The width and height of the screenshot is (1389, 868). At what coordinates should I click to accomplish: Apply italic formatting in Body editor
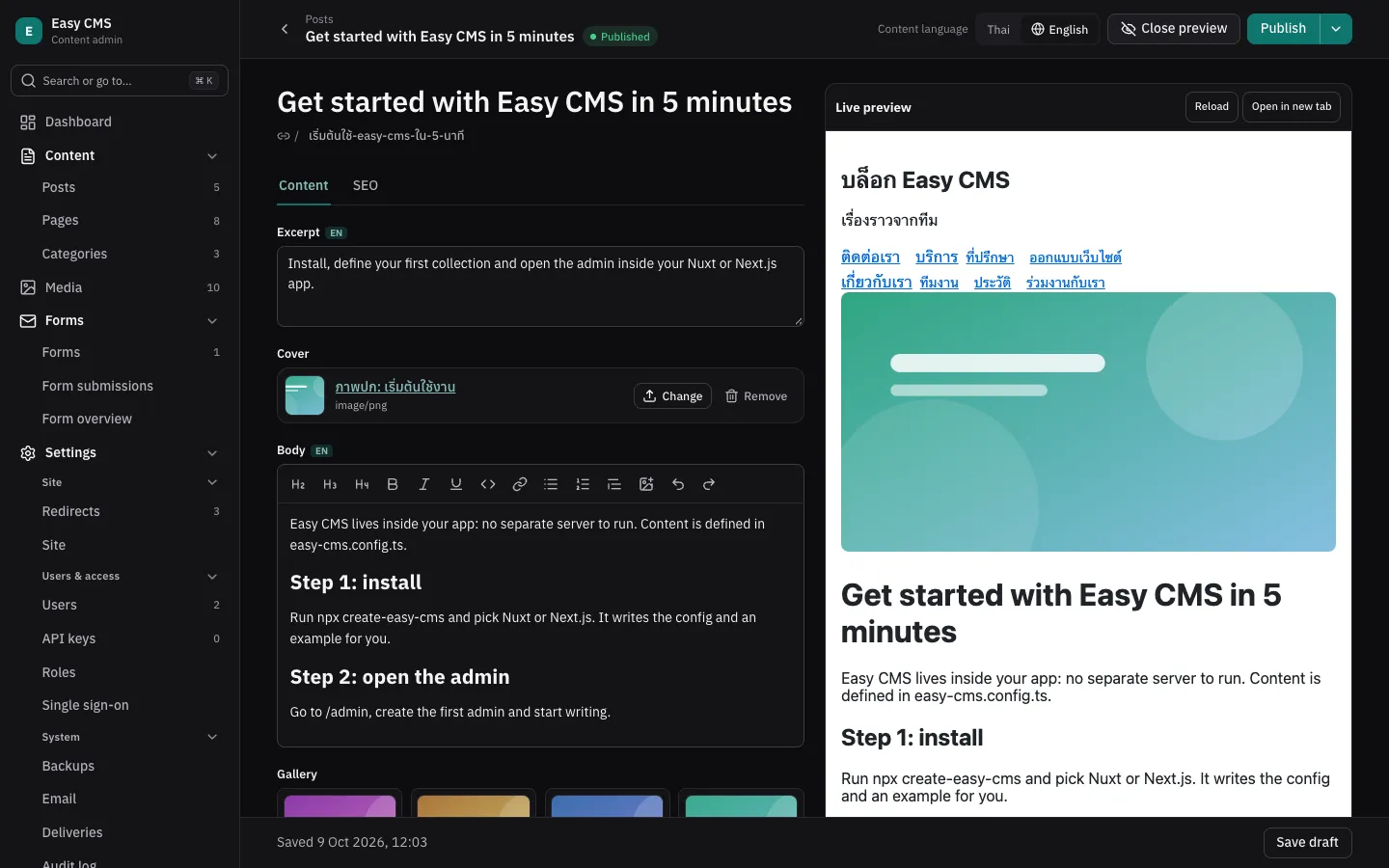424,484
